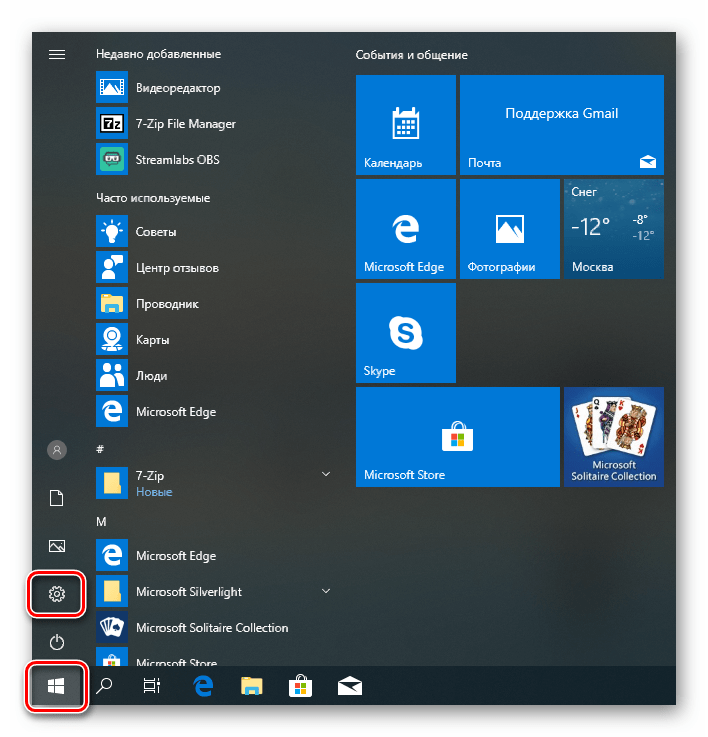Open the Microsoft Solitaire Collection tile
The width and height of the screenshot is (708, 737).
[614, 437]
